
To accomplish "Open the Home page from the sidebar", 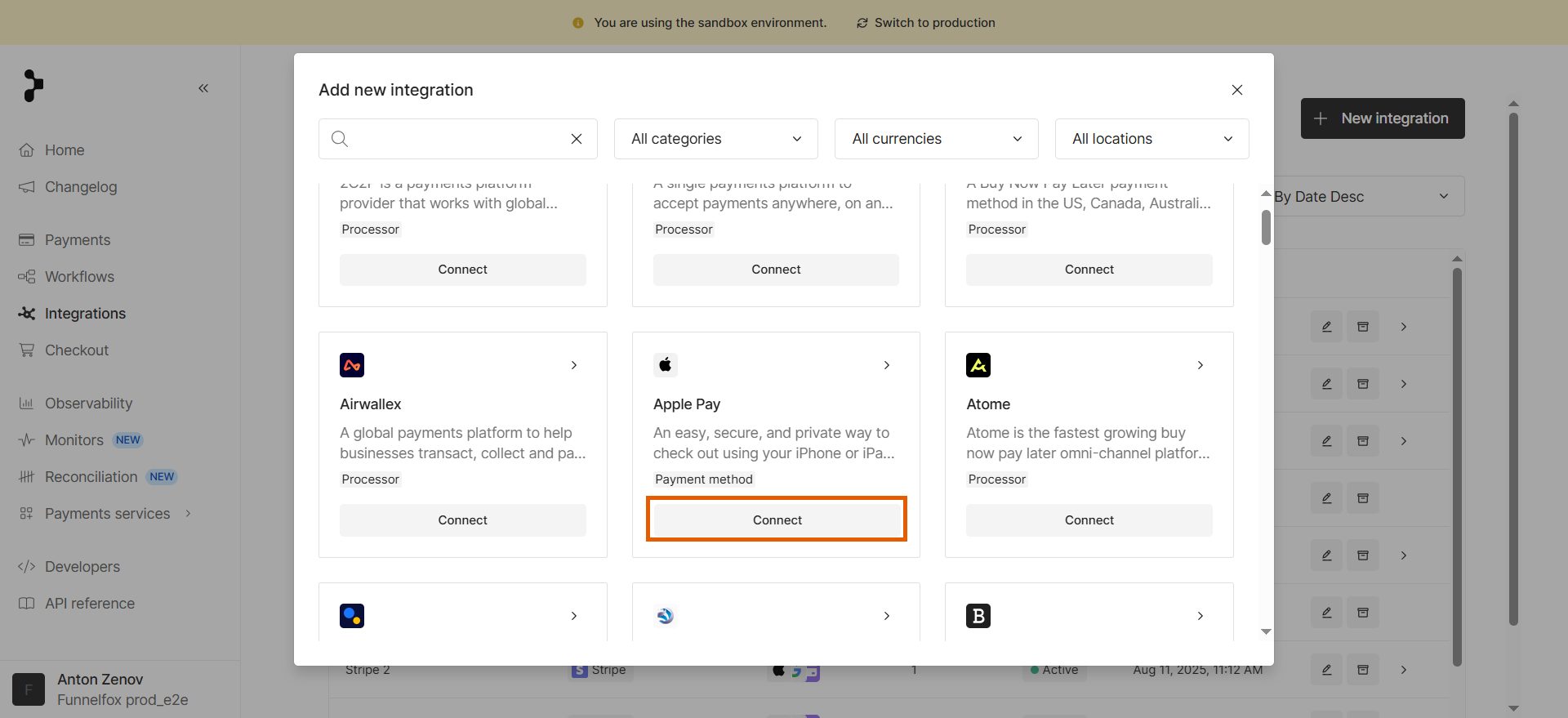I will coord(65,150).
